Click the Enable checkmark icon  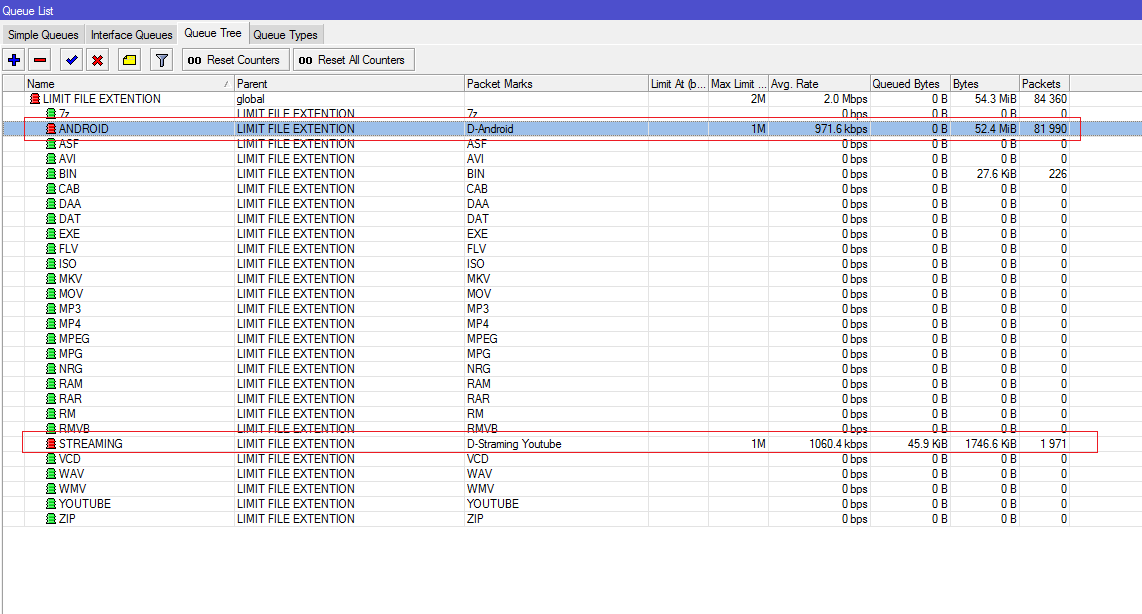[70, 59]
